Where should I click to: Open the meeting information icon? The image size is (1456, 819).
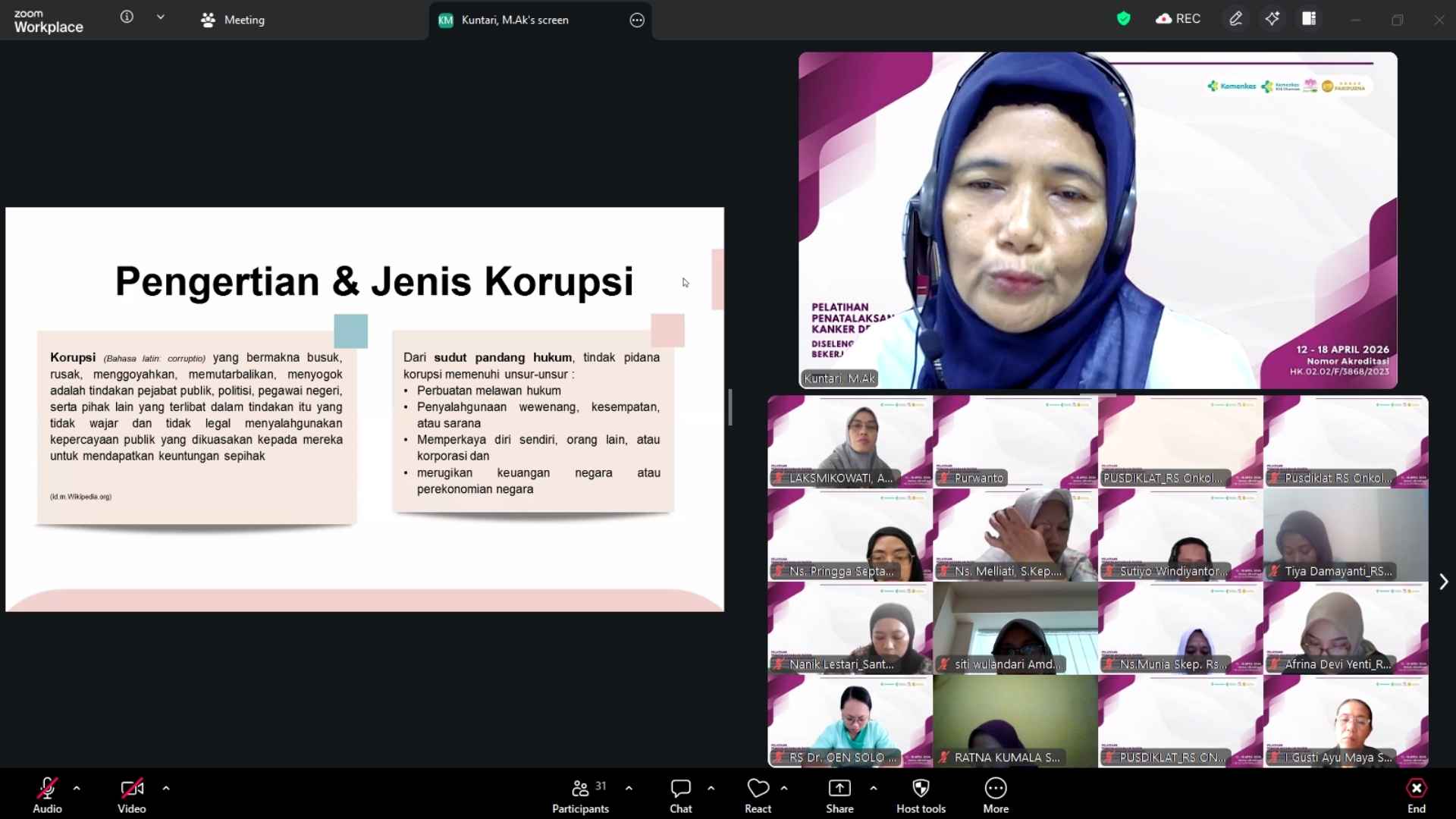(x=127, y=17)
